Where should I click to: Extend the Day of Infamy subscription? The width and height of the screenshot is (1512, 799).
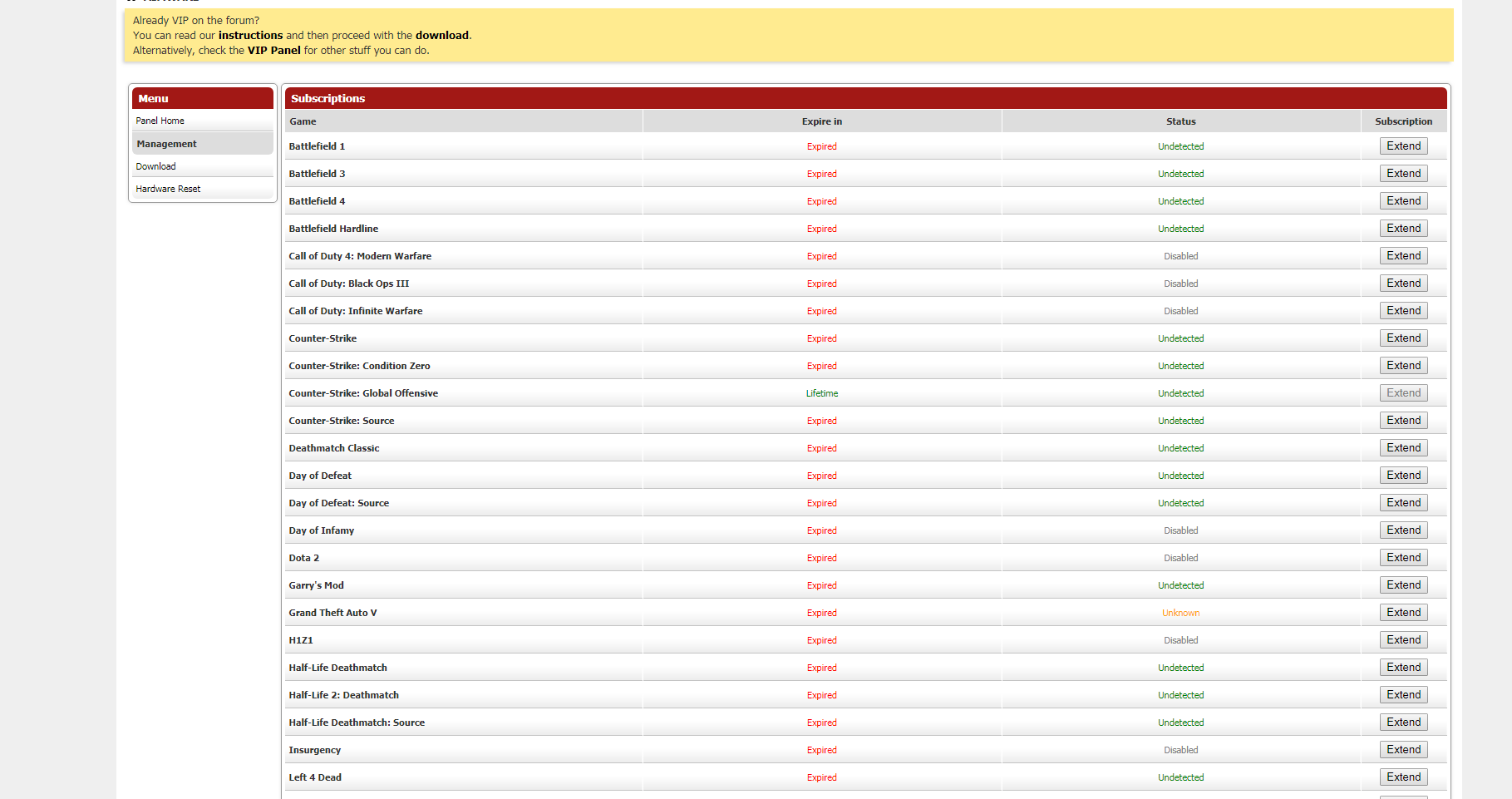point(1404,530)
